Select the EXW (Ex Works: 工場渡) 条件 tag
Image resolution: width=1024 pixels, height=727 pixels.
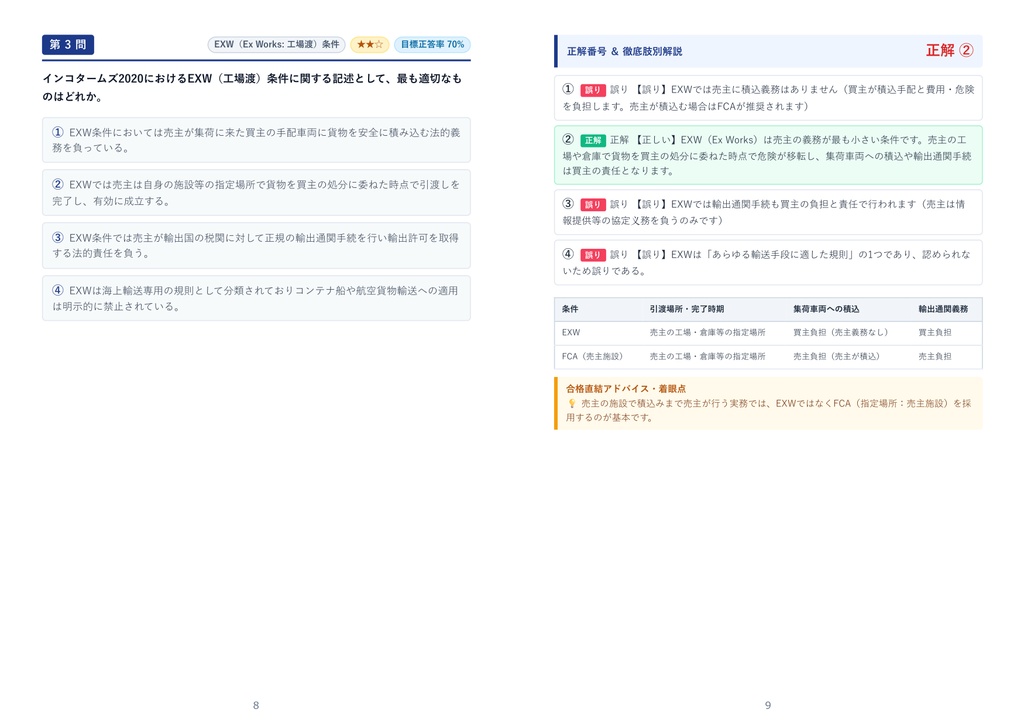point(276,44)
